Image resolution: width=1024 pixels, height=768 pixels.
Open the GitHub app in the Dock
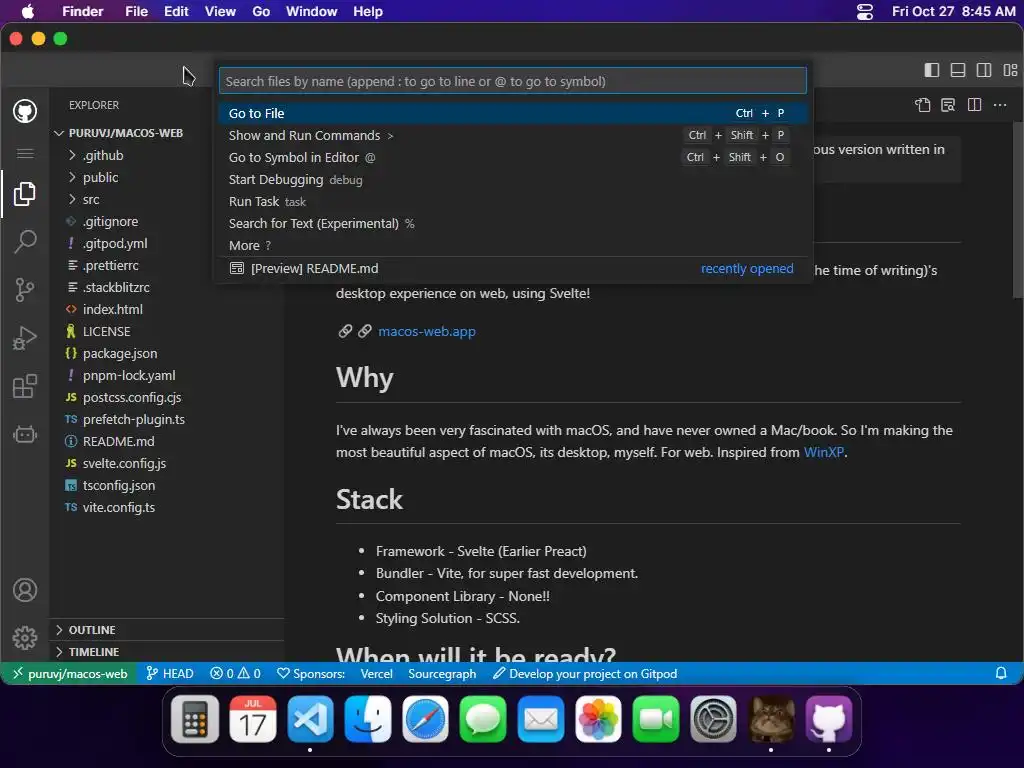tap(829, 720)
